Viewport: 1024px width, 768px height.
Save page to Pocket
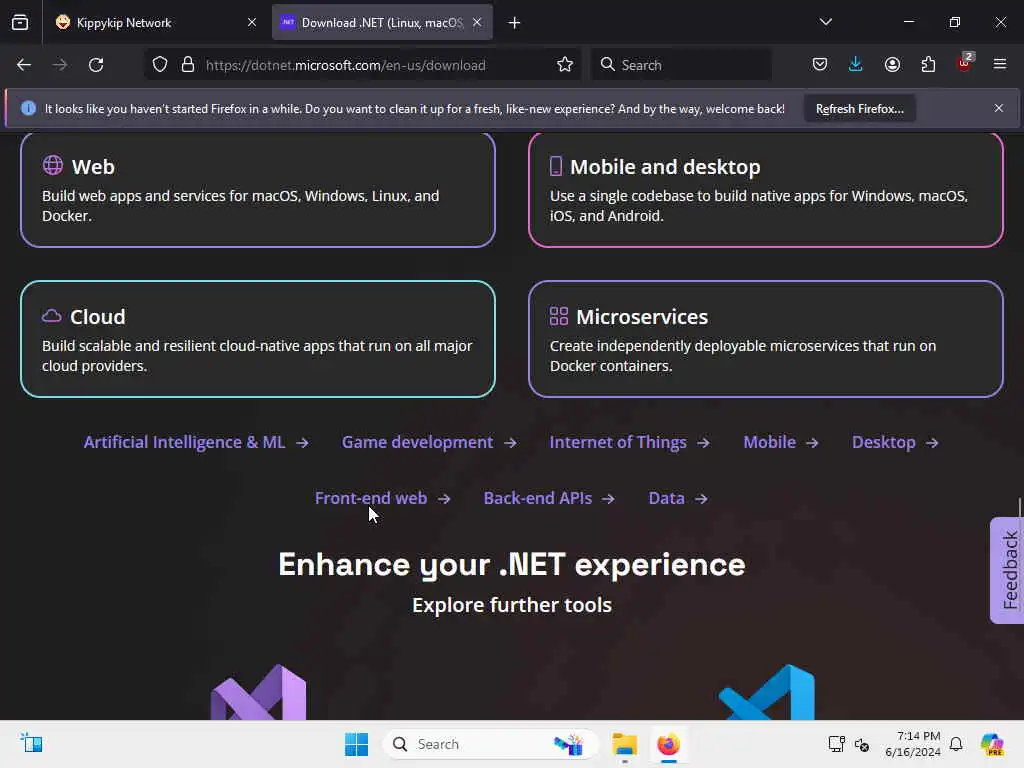coord(820,65)
